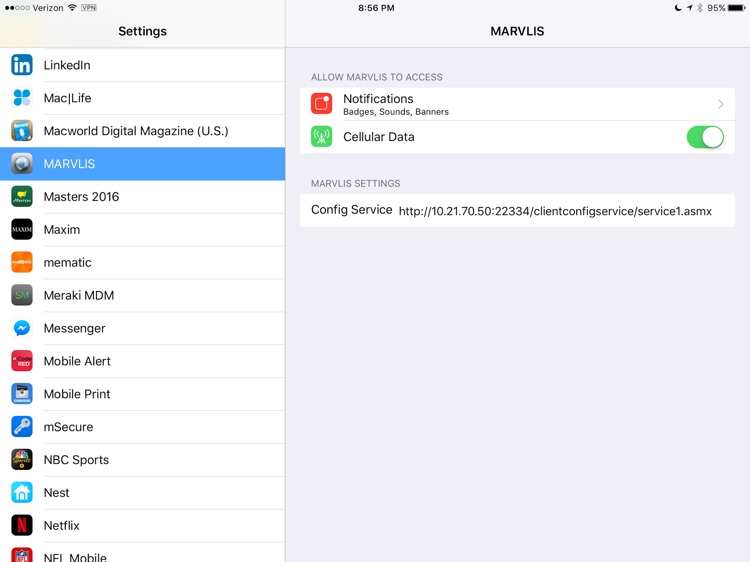Select the highlighted MARVLIS row
This screenshot has height=562, width=750.
coord(143,164)
